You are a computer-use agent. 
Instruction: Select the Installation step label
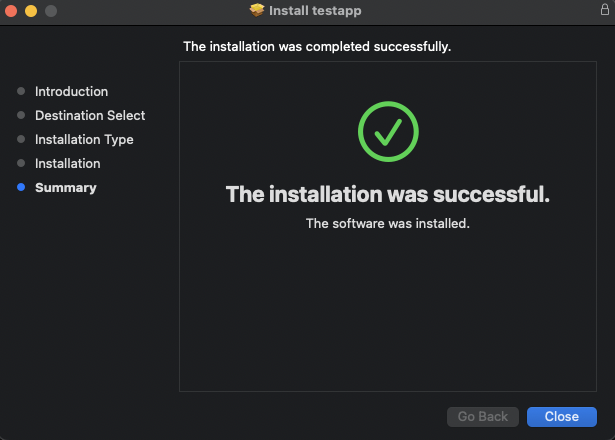[67, 163]
